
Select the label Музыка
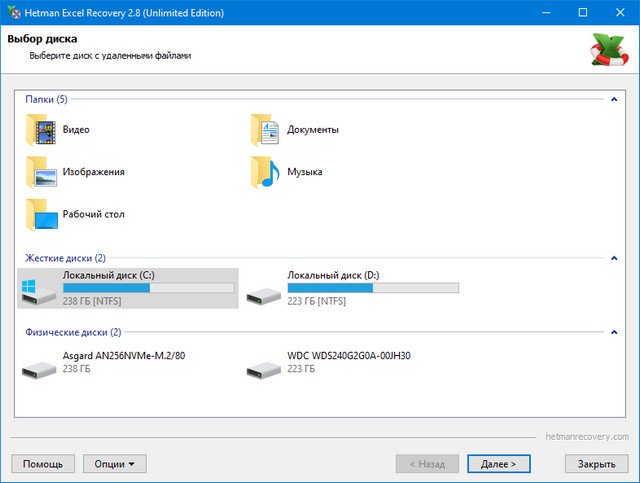[304, 172]
